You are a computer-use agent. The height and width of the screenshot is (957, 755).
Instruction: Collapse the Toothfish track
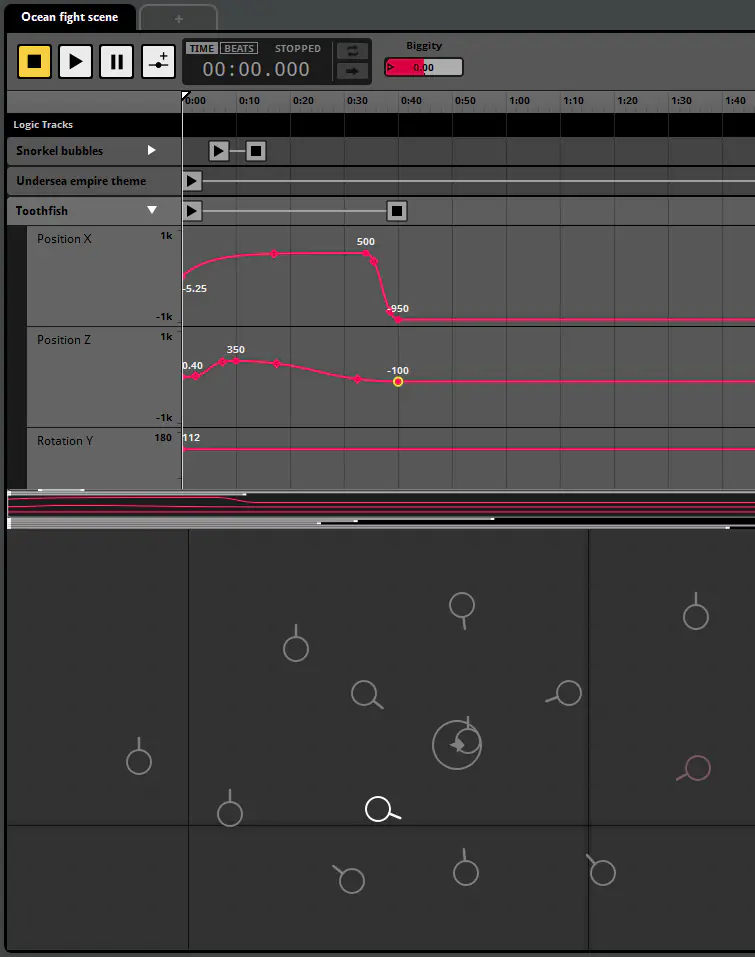[x=152, y=211]
